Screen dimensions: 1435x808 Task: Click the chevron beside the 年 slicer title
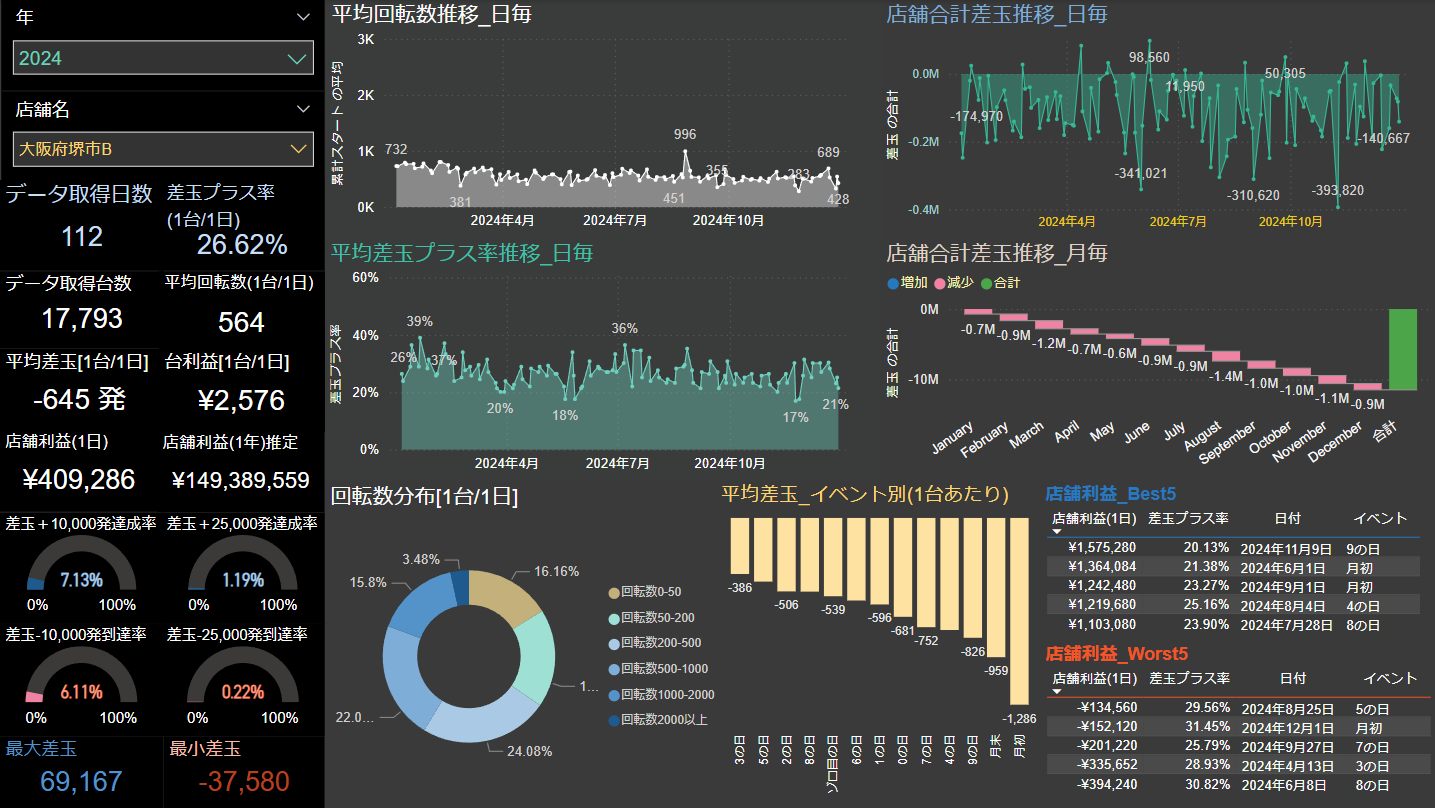304,17
